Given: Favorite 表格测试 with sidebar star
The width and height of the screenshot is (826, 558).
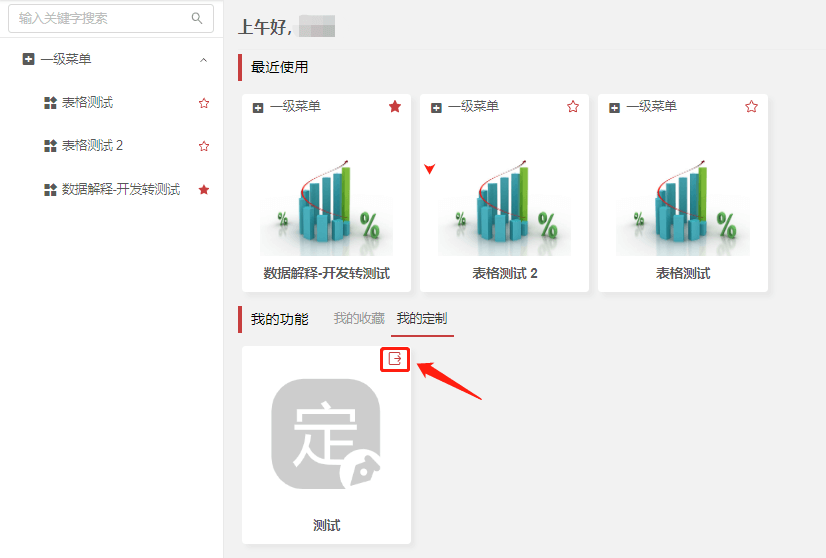Looking at the screenshot, I should click(204, 103).
